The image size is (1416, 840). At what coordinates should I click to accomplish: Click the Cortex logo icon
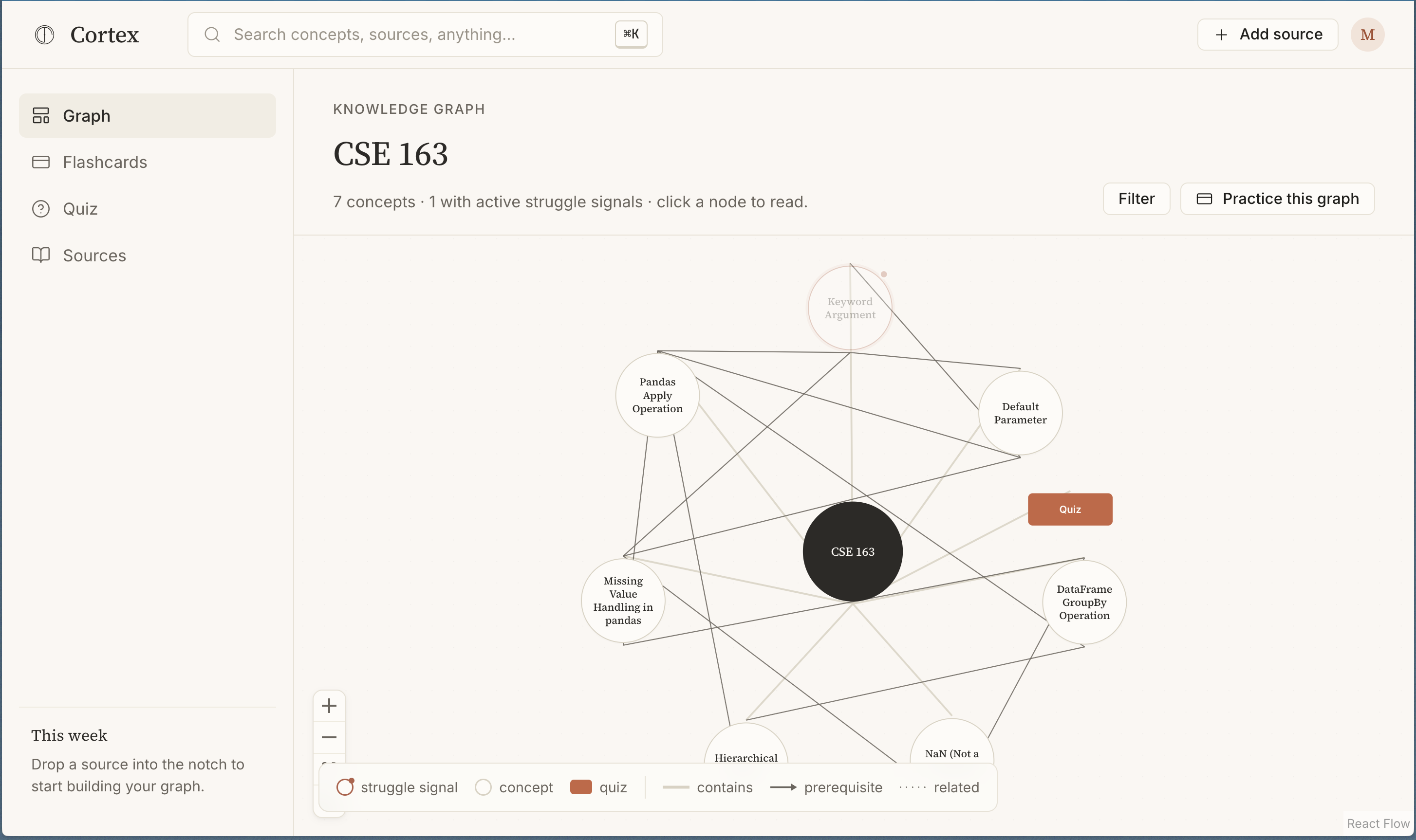pos(44,35)
